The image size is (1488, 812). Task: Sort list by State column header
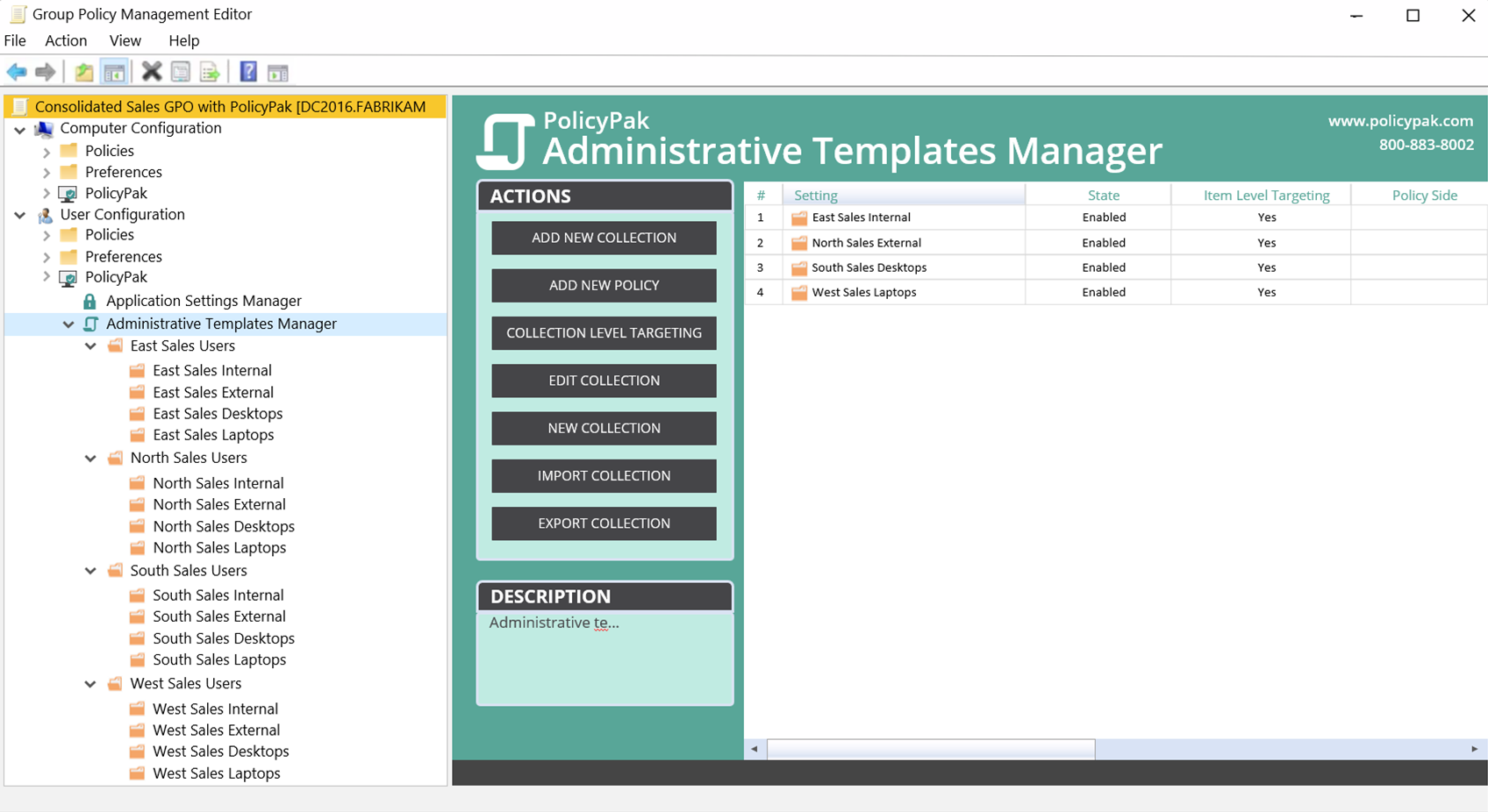1098,195
